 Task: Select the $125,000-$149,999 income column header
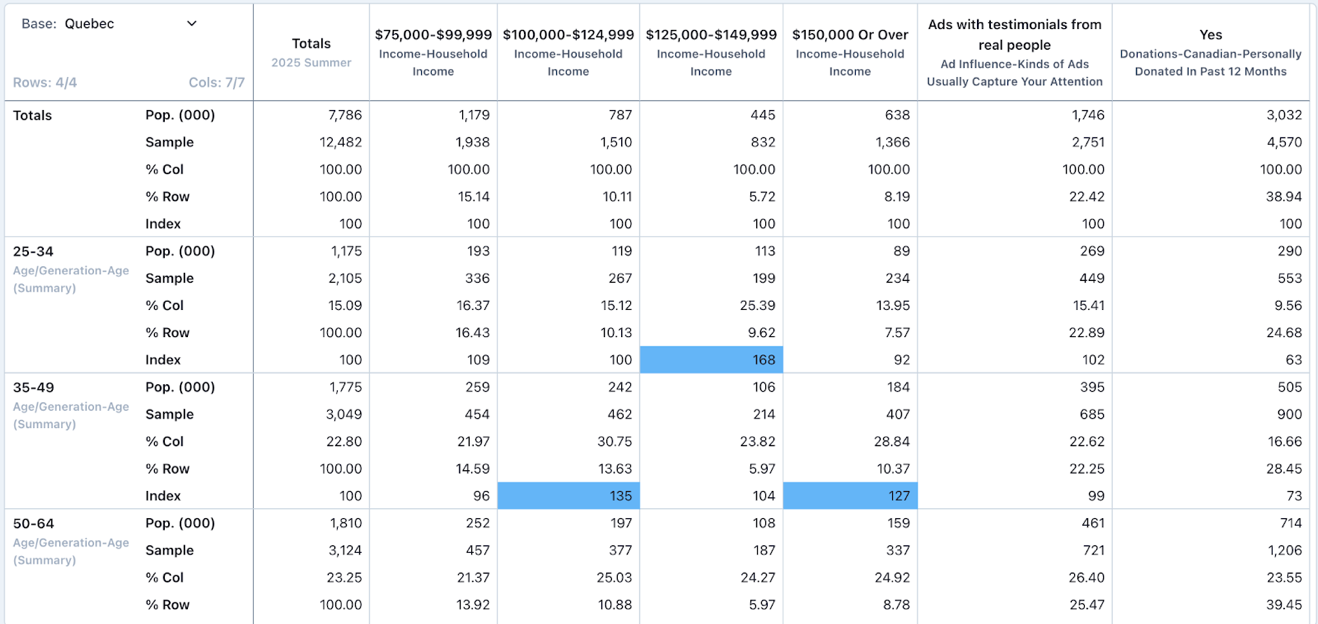pyautogui.click(x=711, y=52)
